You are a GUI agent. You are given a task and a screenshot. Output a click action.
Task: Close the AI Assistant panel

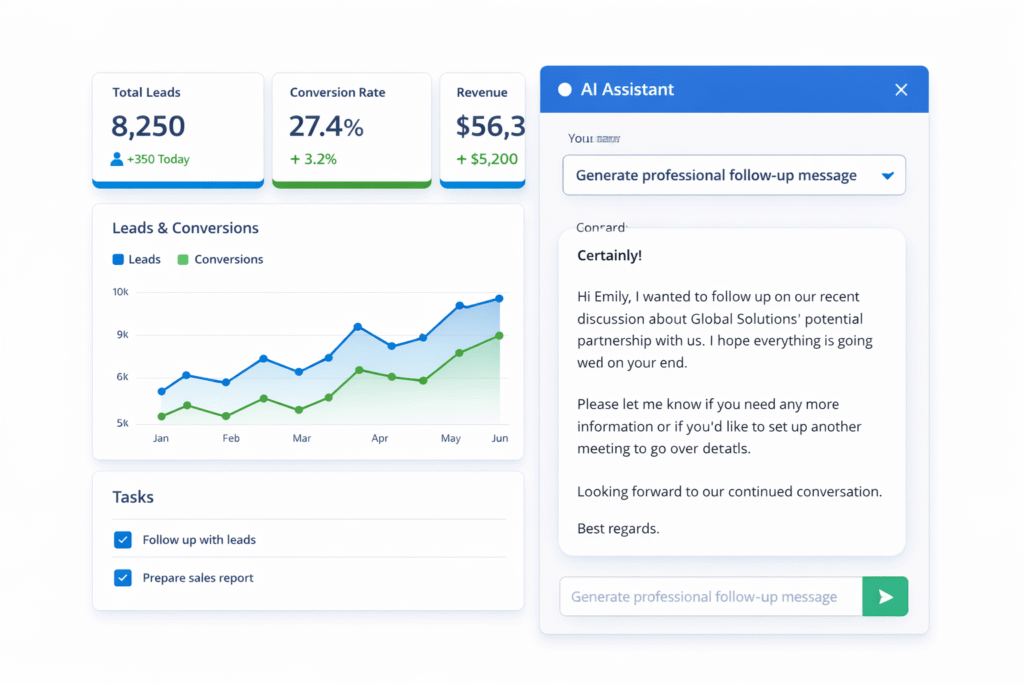[901, 90]
